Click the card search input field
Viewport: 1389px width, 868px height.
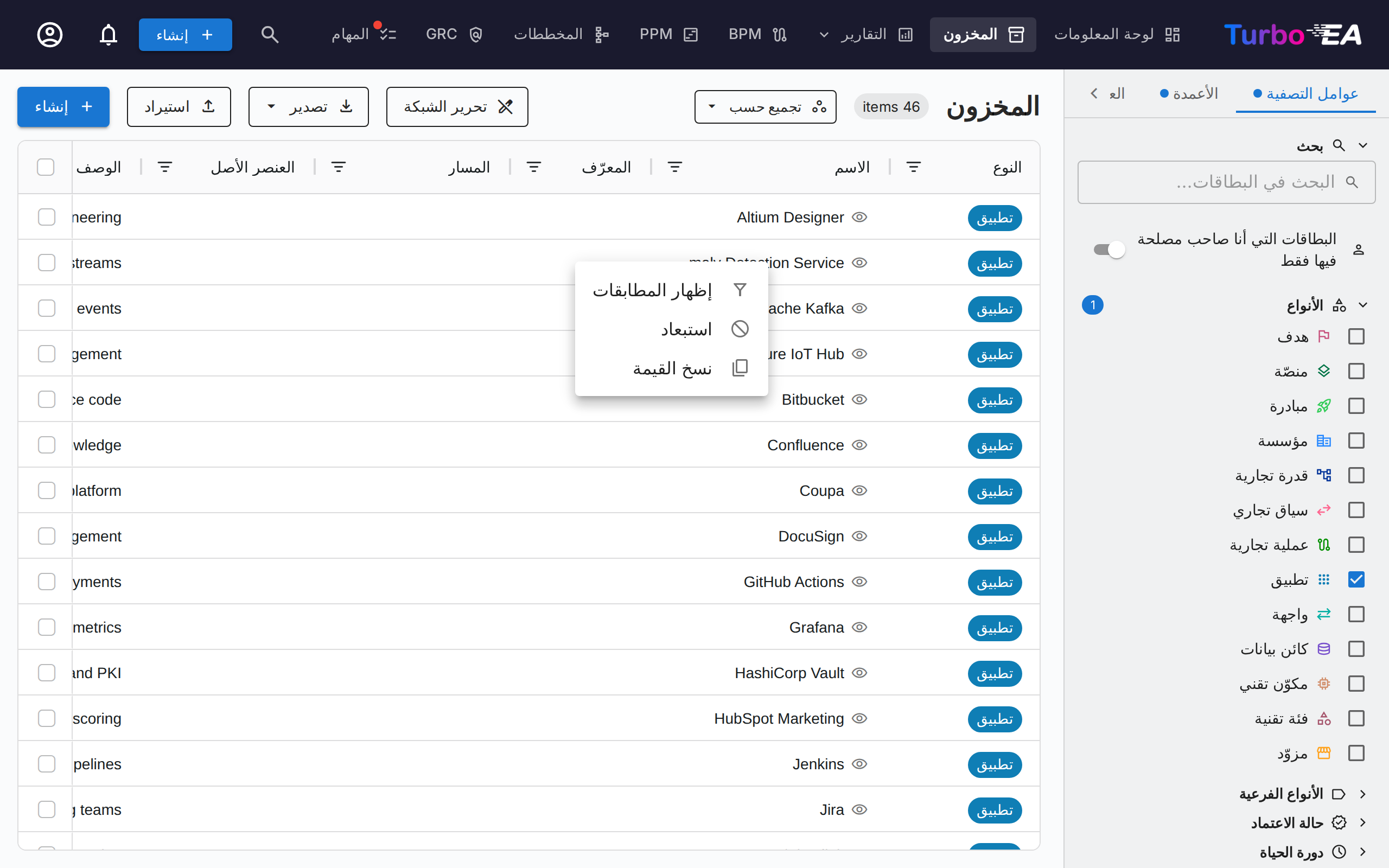tap(1226, 182)
